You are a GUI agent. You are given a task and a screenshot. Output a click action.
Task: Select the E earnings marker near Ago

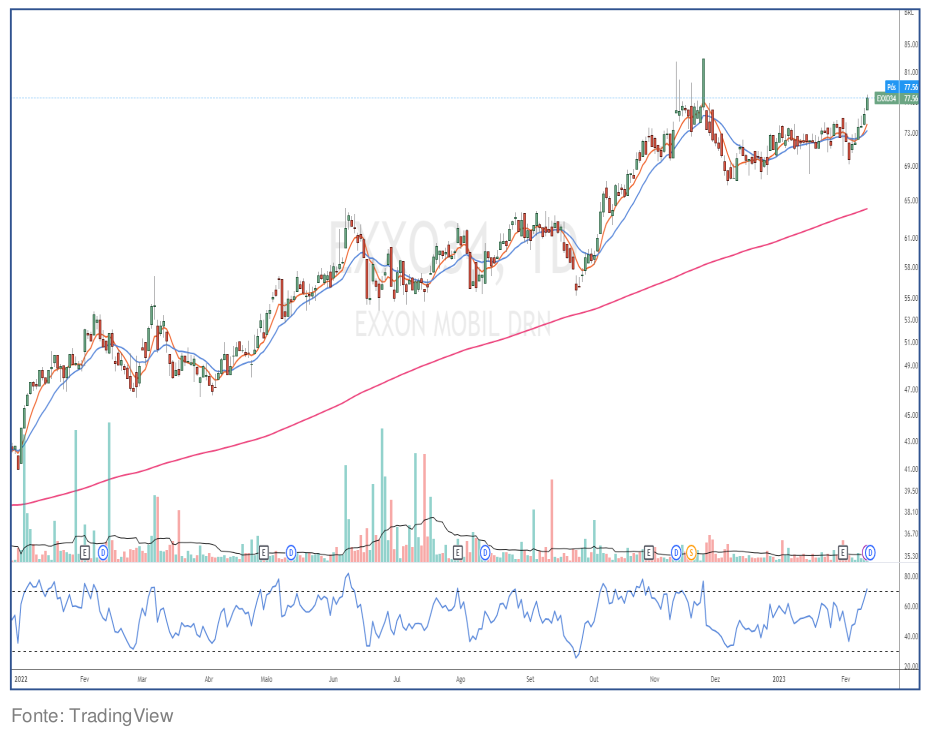458,553
